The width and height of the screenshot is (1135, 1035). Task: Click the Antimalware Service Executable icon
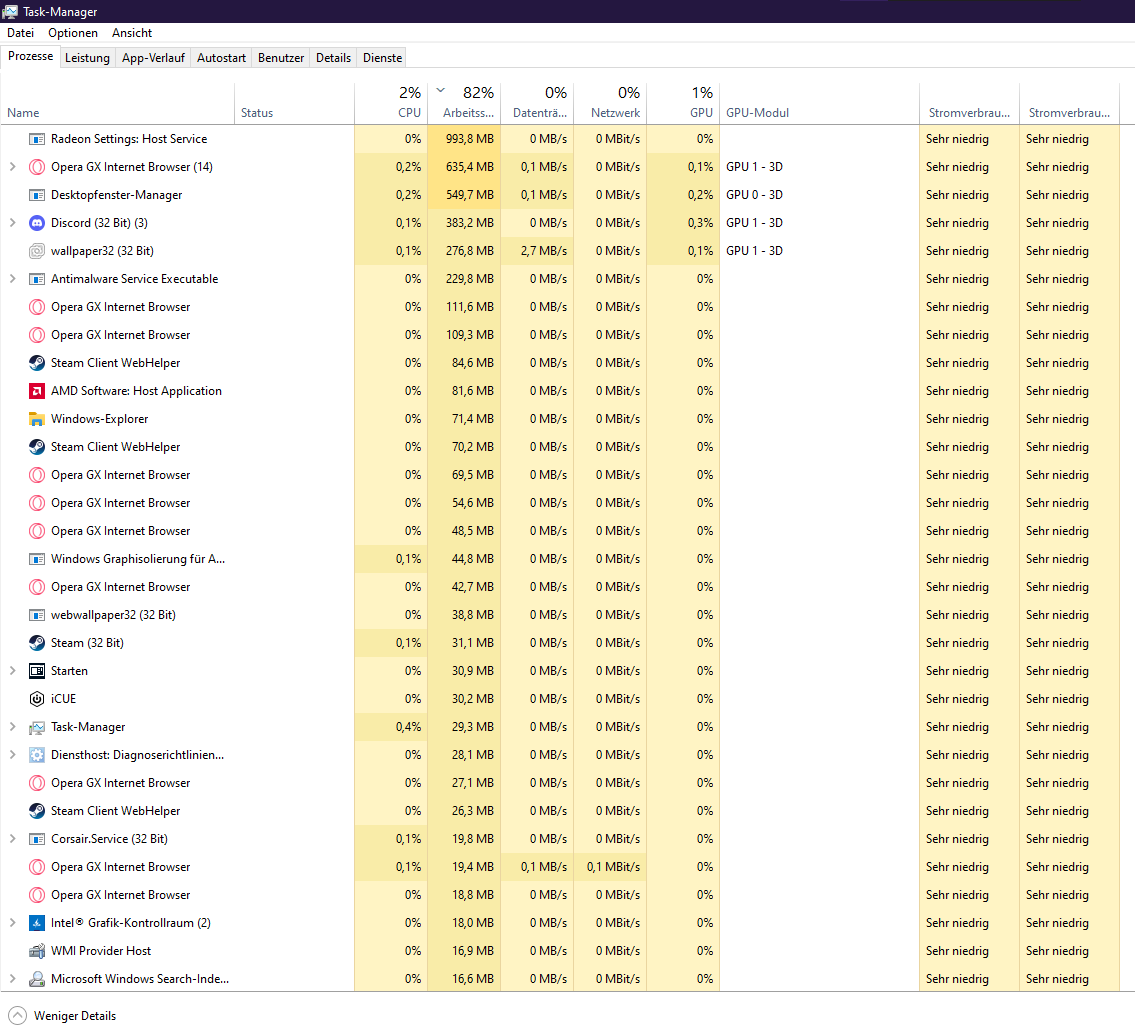point(37,279)
